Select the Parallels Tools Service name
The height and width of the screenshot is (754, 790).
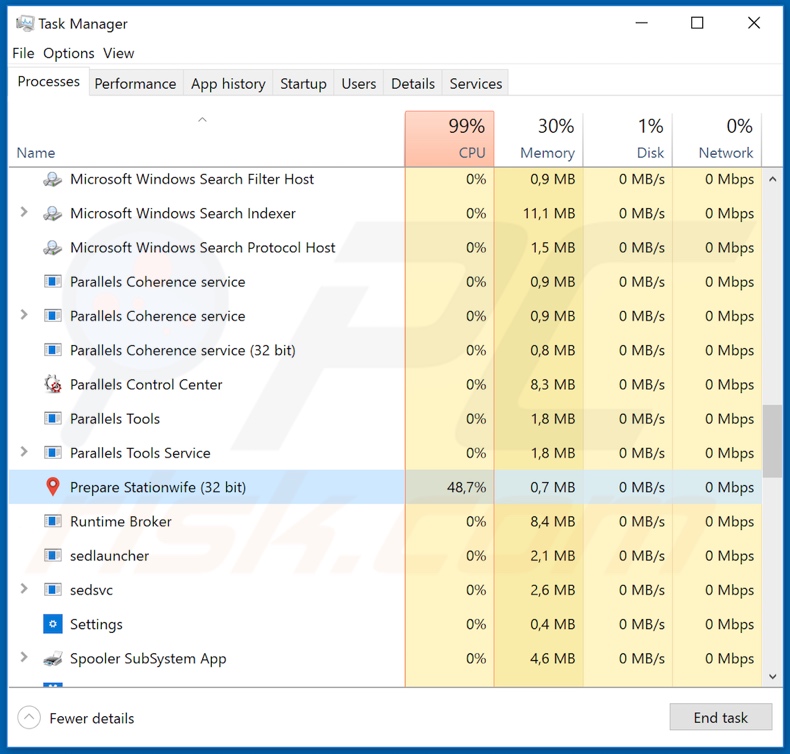point(140,453)
